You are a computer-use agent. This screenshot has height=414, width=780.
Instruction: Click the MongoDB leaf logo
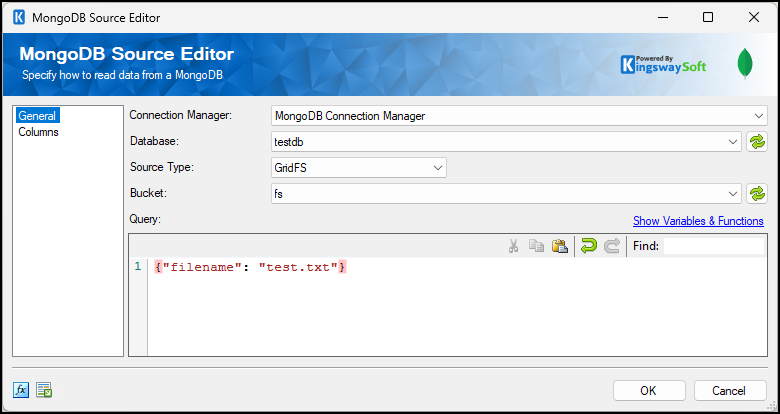click(745, 64)
